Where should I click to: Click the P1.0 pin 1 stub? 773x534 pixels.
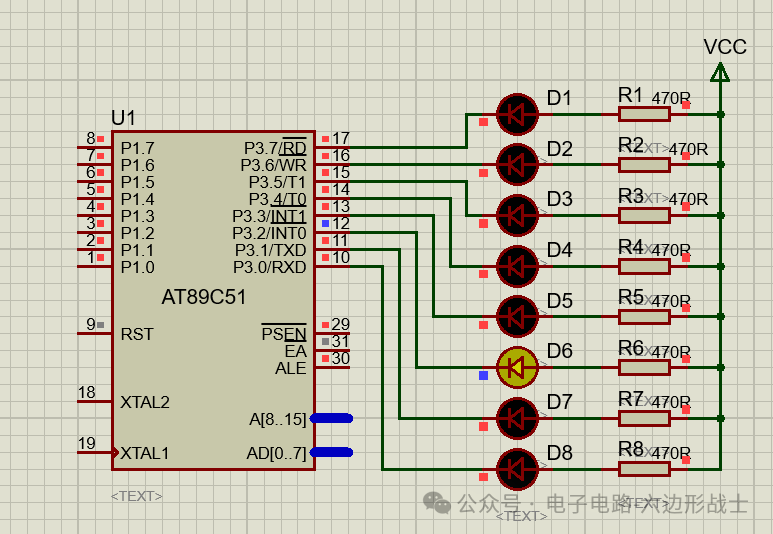pos(95,266)
